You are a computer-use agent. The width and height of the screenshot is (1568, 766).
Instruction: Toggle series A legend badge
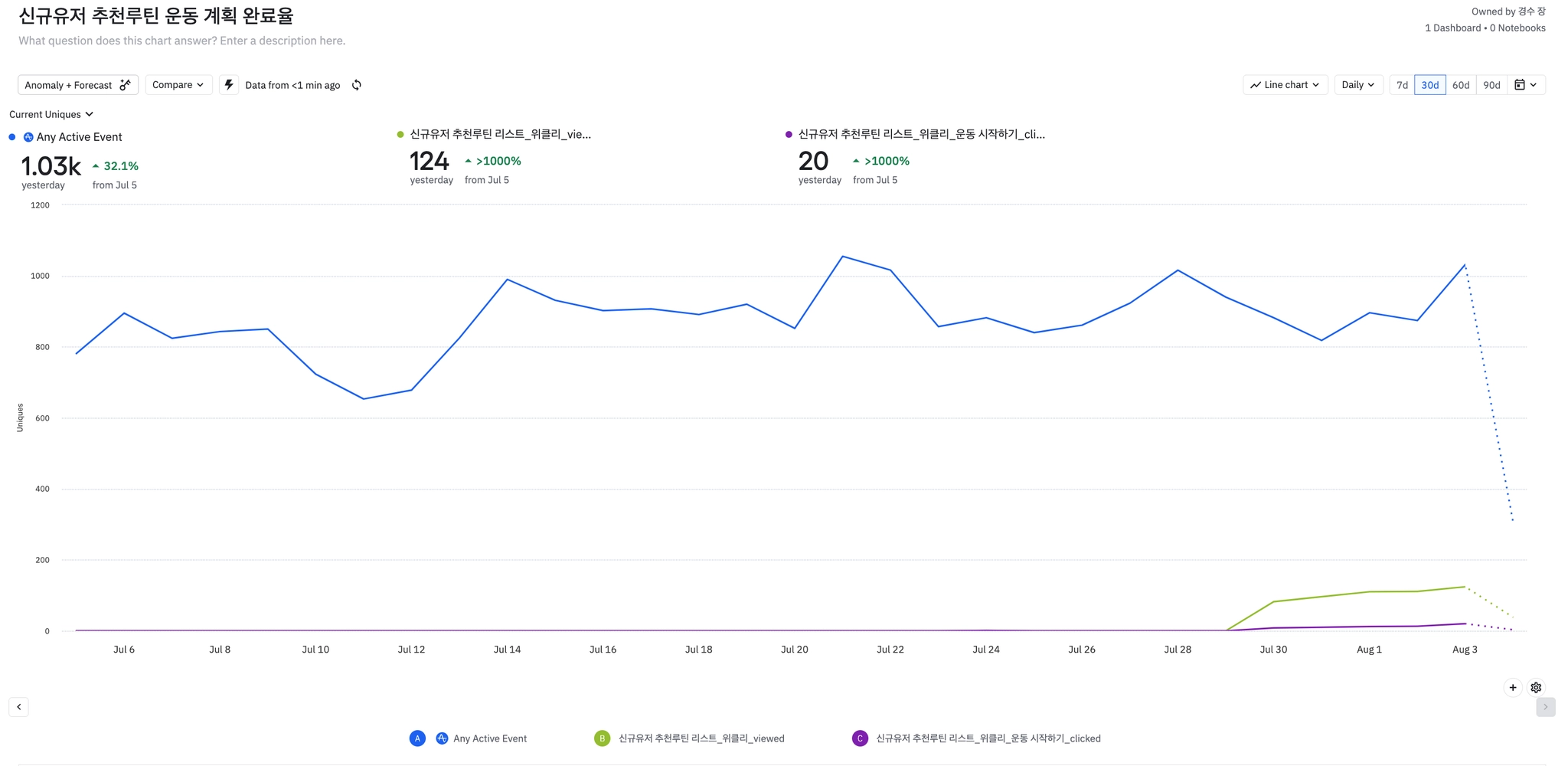coord(417,738)
